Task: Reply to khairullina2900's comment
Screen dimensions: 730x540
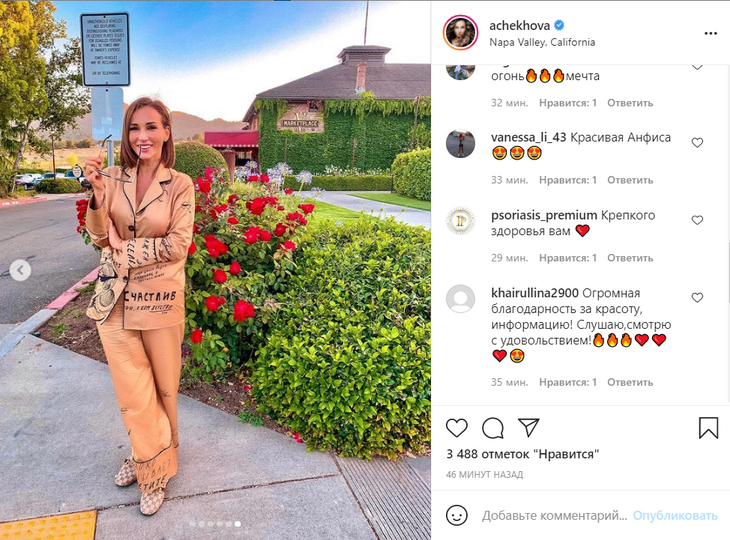Action: tap(630, 382)
